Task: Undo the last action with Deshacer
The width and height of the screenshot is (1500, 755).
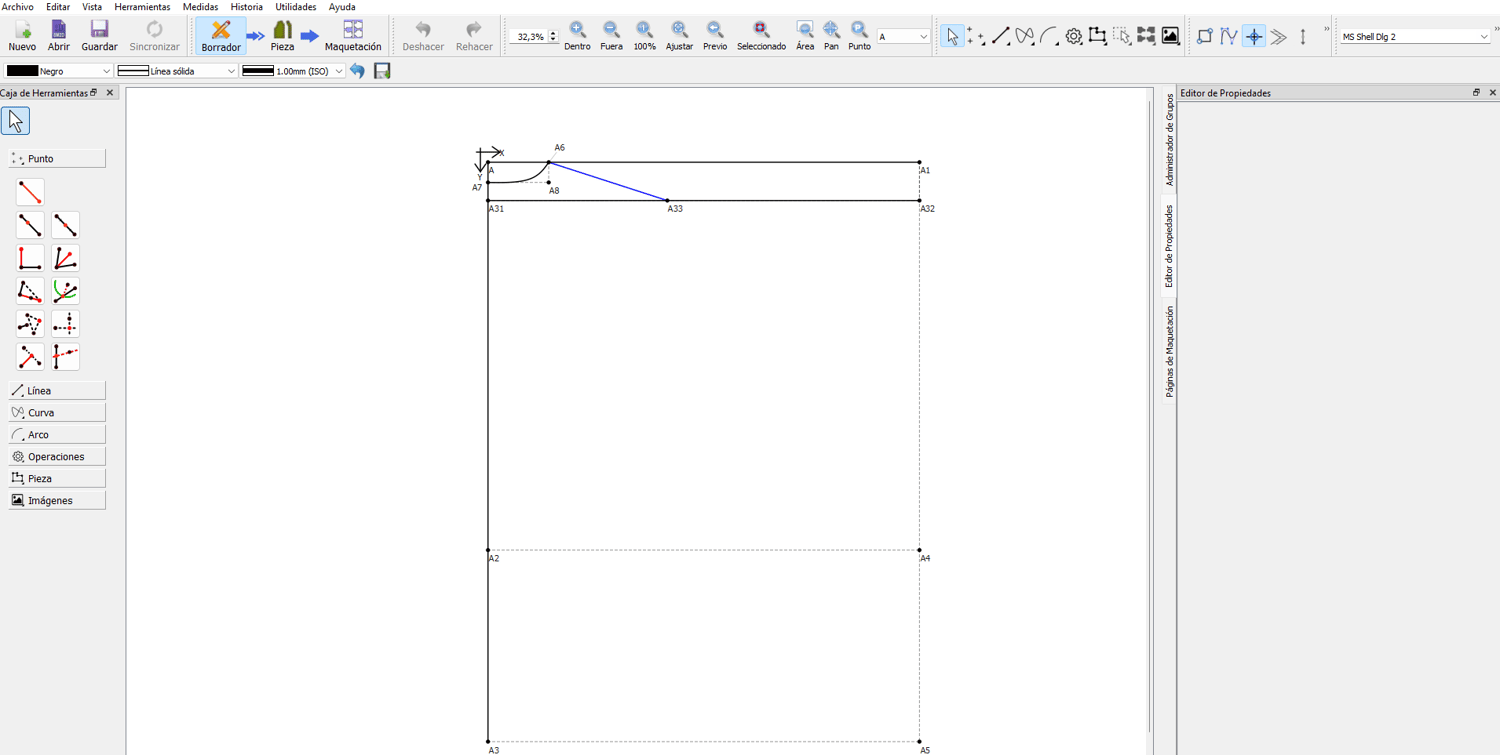Action: pos(423,36)
